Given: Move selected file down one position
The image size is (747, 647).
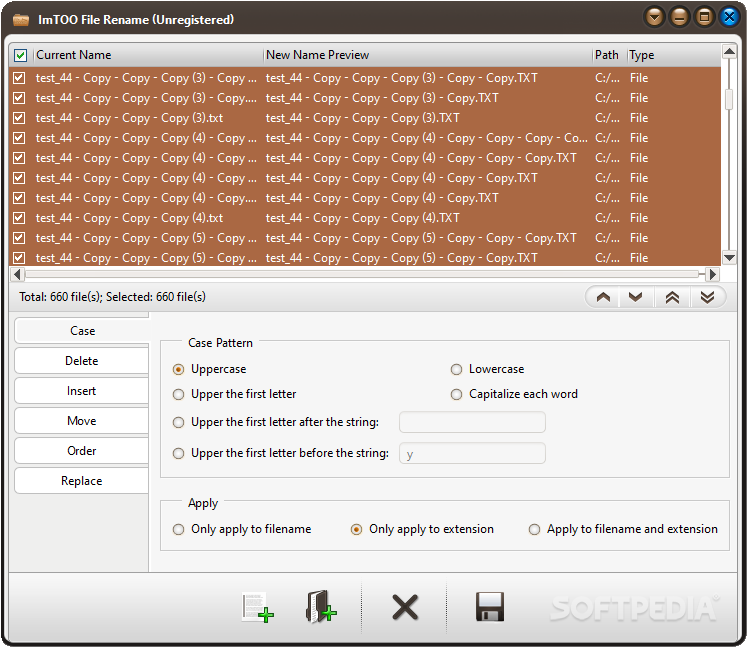Looking at the screenshot, I should pos(636,297).
